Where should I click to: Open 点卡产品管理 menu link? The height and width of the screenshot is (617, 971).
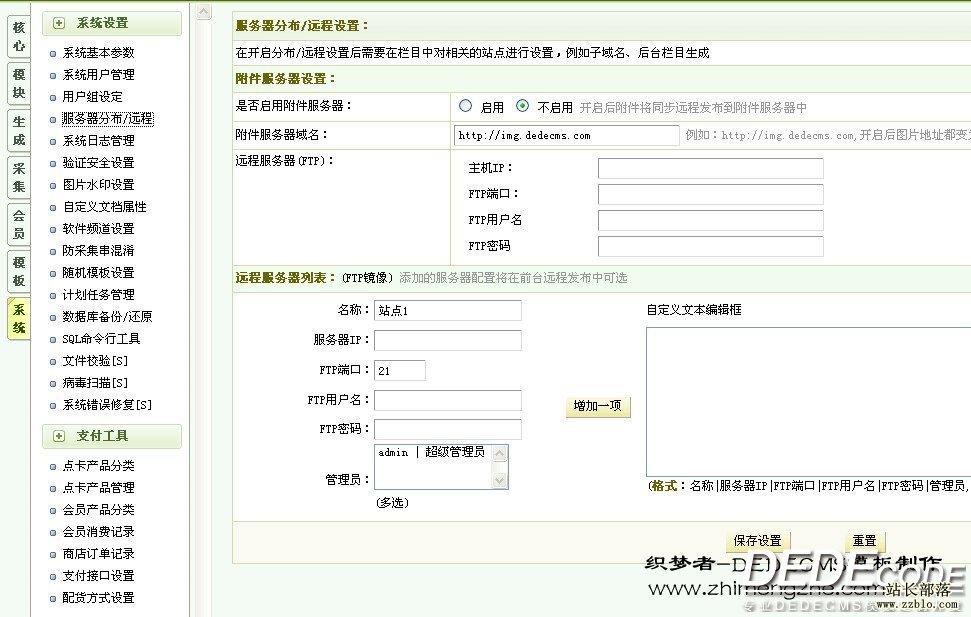point(98,488)
